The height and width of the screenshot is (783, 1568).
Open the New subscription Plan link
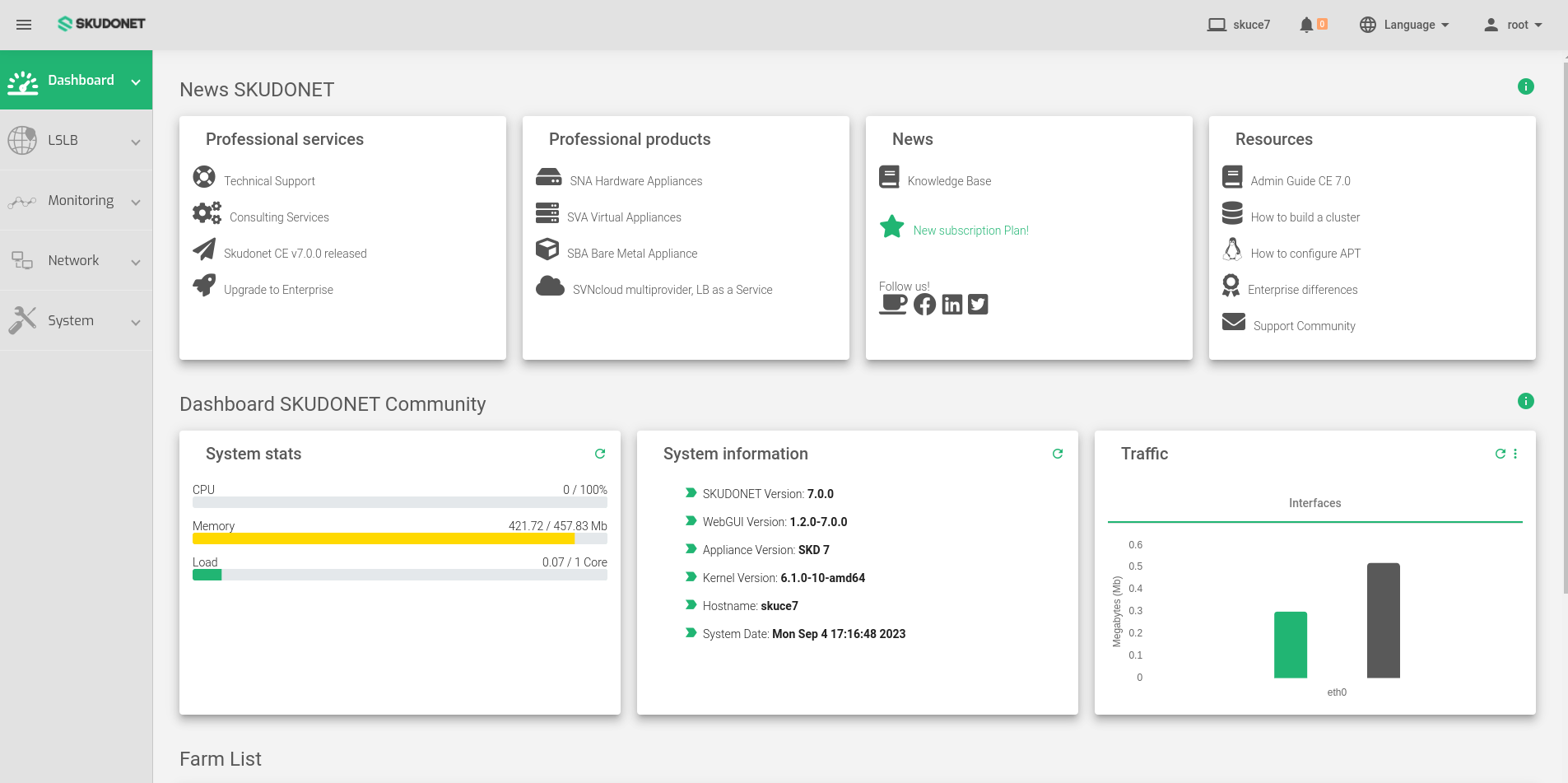pos(971,230)
